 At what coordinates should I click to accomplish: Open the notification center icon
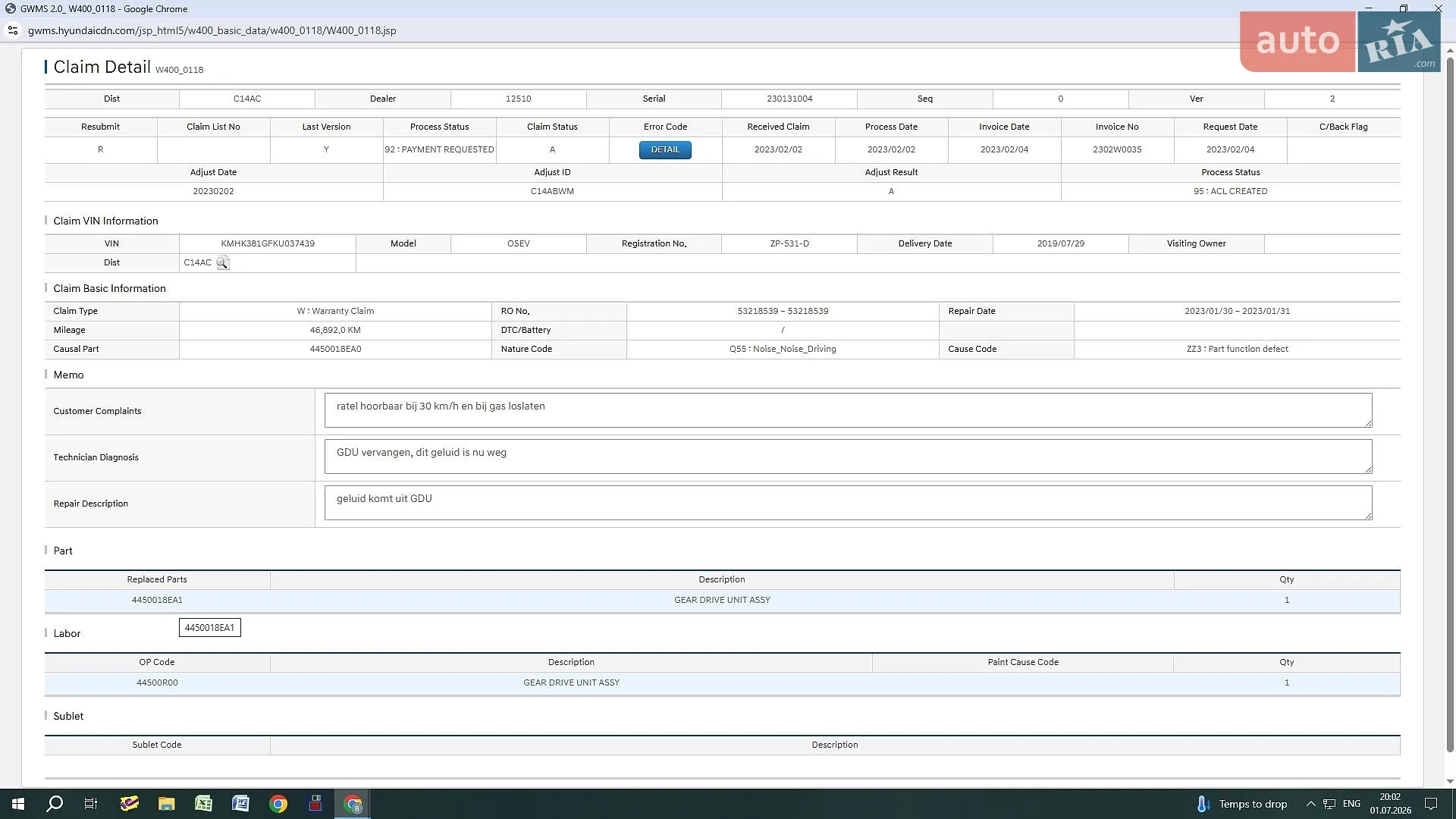1431,804
